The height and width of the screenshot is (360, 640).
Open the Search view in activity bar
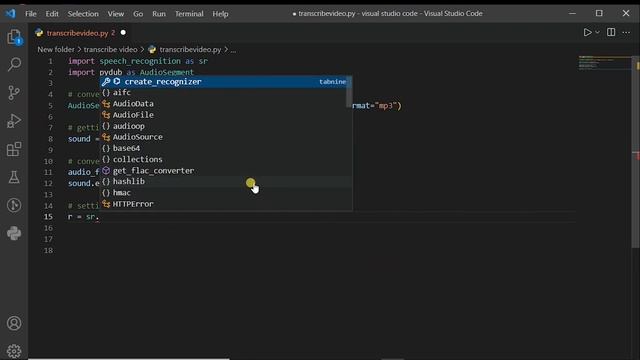pos(14,64)
